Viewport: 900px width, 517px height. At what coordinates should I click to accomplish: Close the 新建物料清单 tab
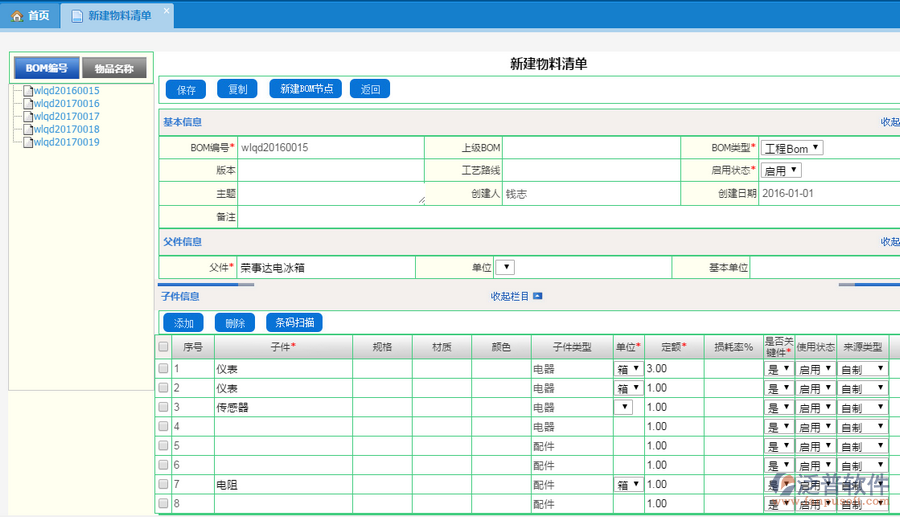pos(166,10)
